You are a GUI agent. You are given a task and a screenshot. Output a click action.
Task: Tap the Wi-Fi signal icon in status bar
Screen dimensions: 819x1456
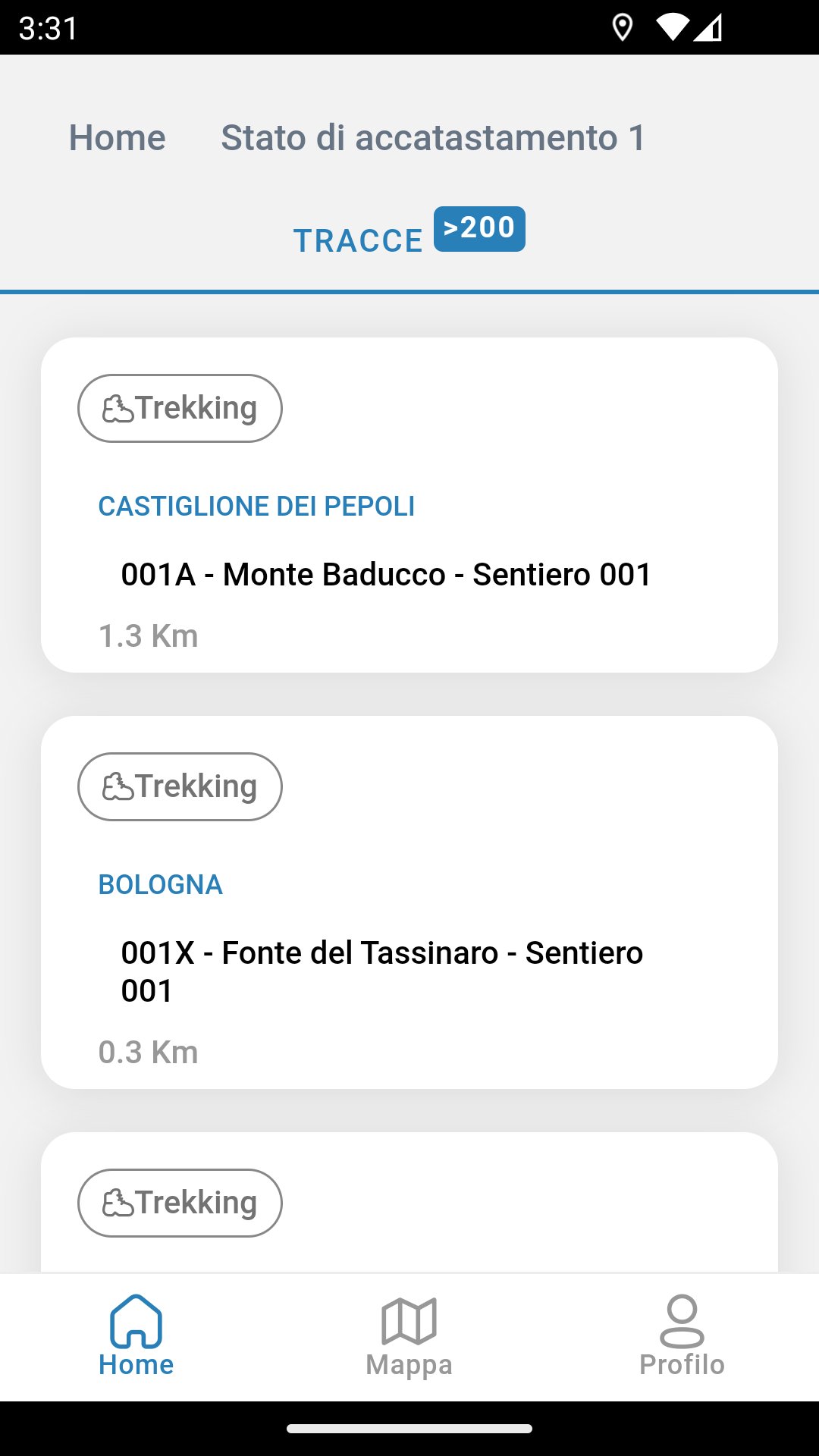coord(670,28)
